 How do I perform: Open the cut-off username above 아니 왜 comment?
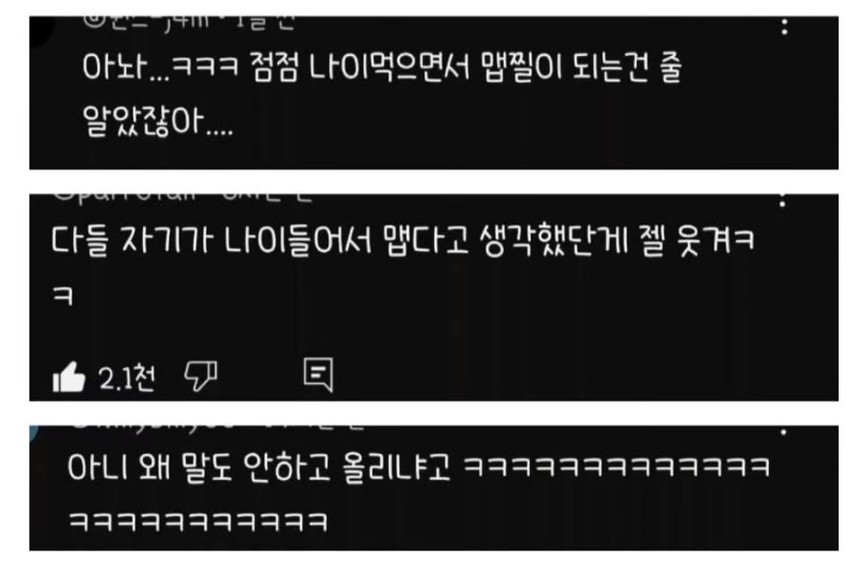click(153, 428)
